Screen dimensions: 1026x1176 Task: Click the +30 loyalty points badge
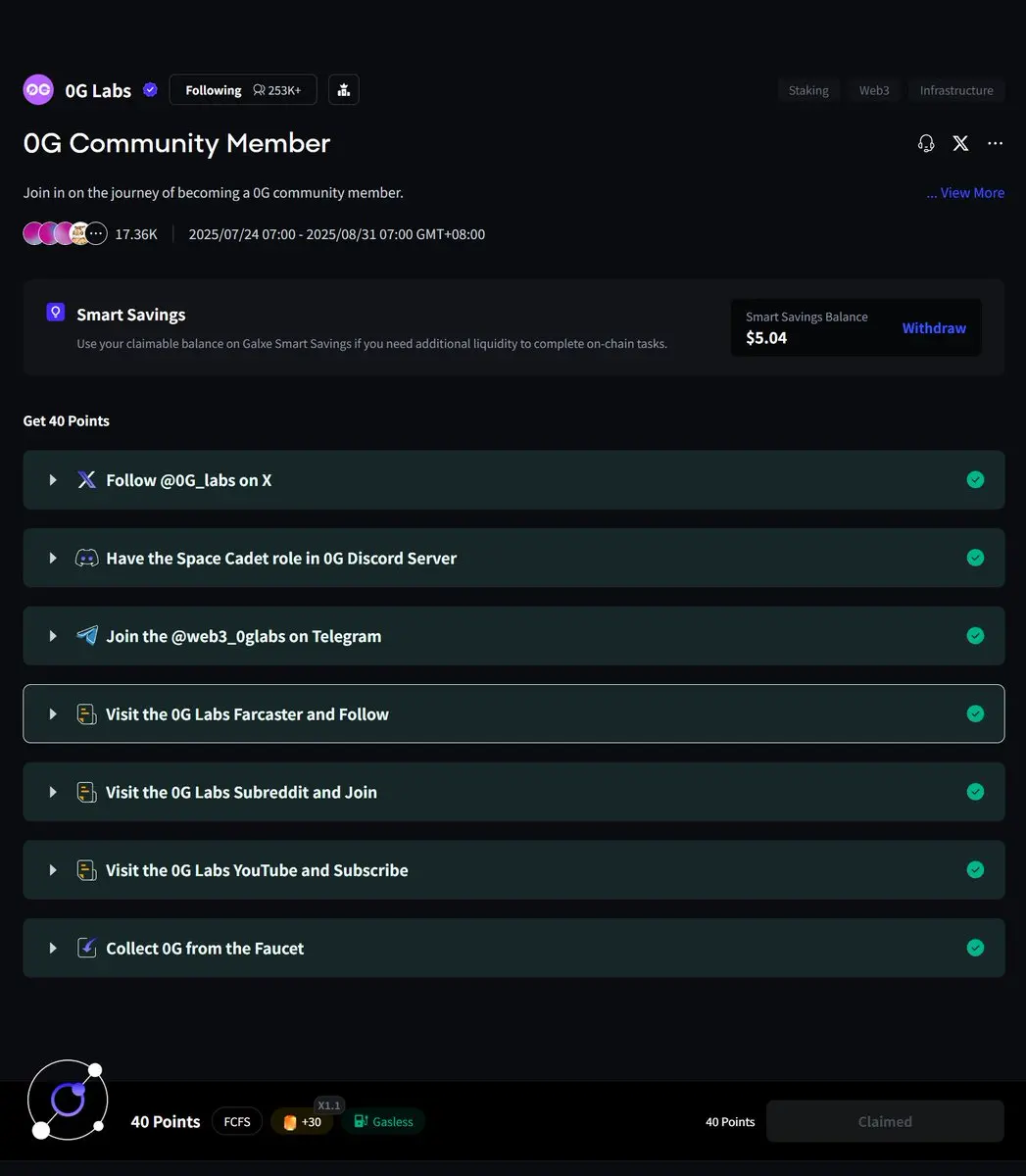pos(302,1121)
